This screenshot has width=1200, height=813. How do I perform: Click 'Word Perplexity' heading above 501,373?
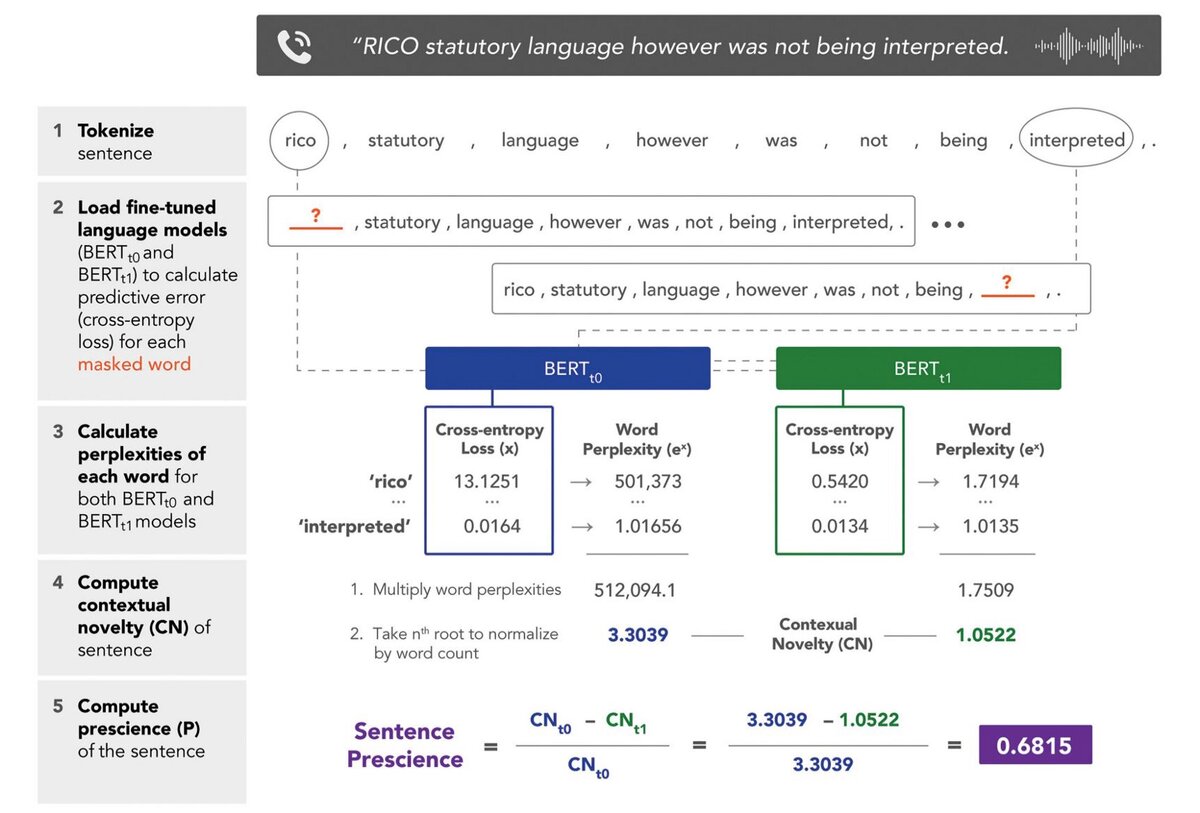(637, 439)
